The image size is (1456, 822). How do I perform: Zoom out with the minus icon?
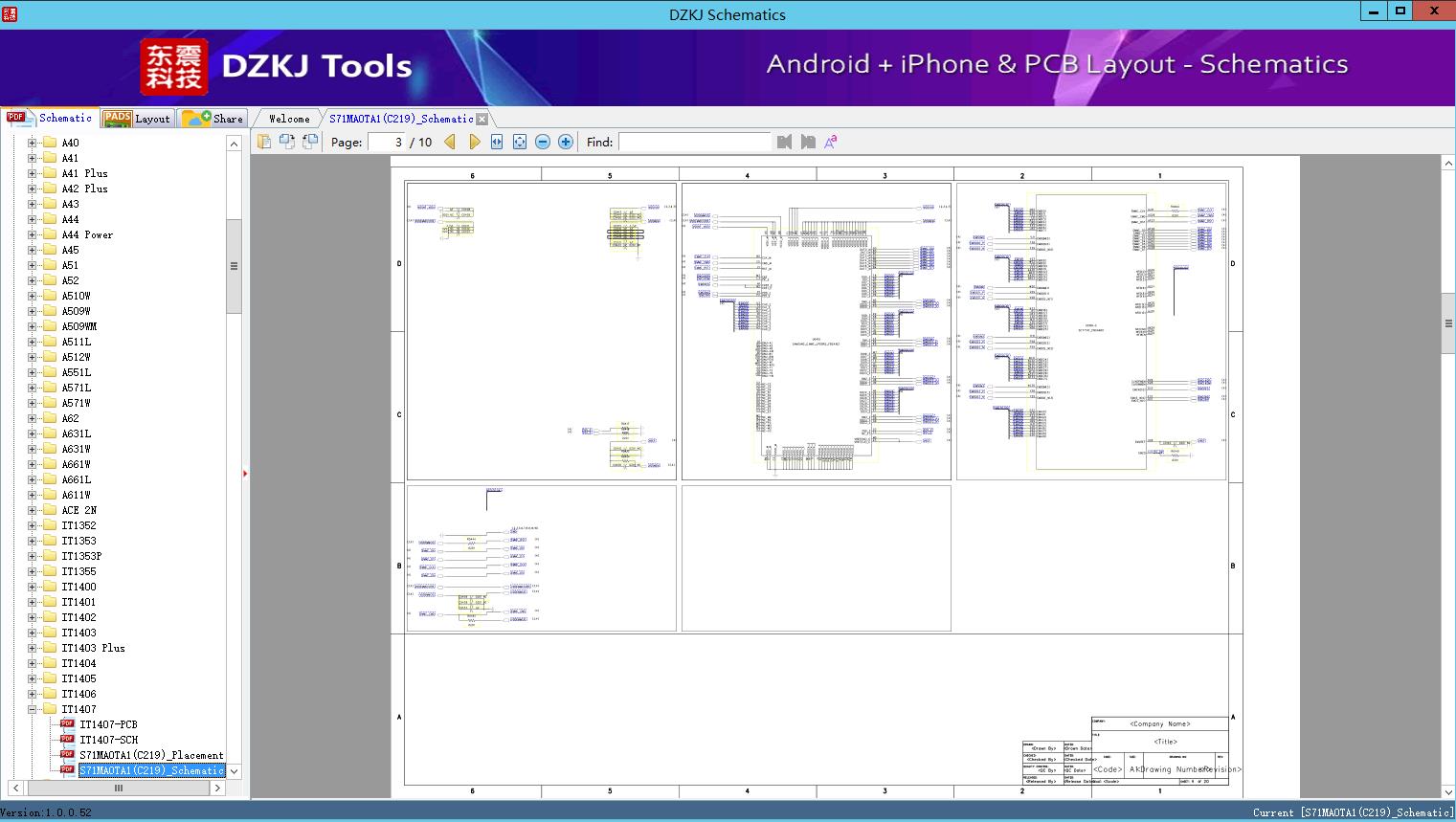coord(543,142)
